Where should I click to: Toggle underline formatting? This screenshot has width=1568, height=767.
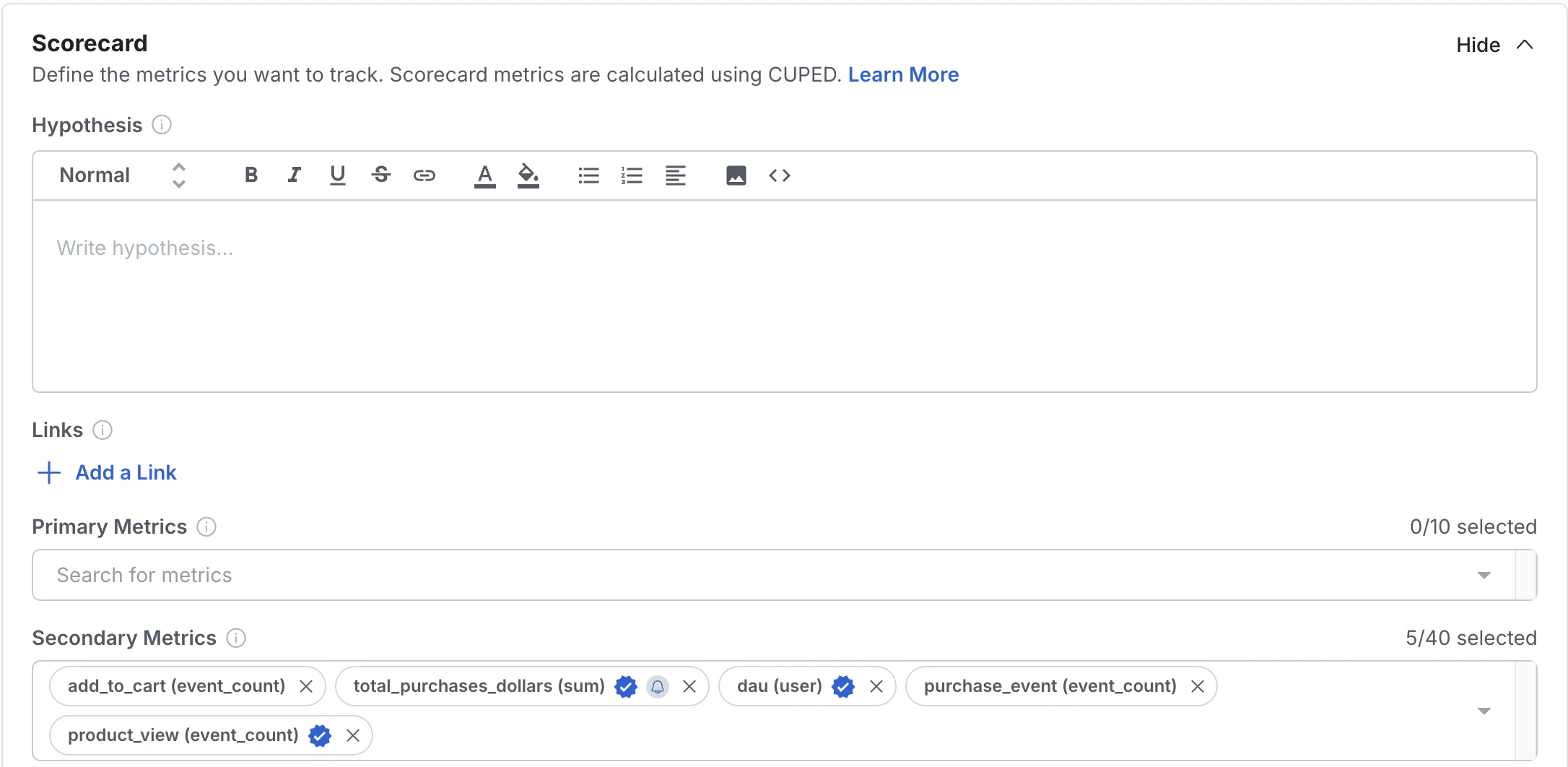coord(337,175)
